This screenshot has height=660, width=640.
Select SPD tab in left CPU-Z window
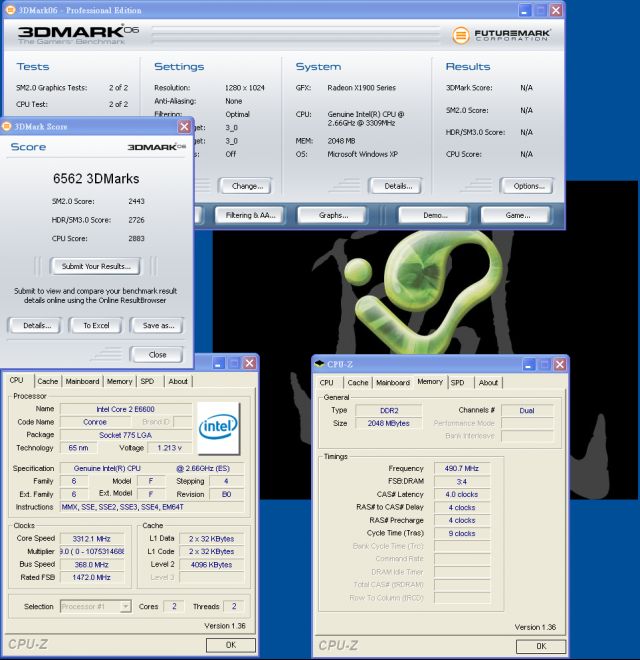pyautogui.click(x=147, y=381)
